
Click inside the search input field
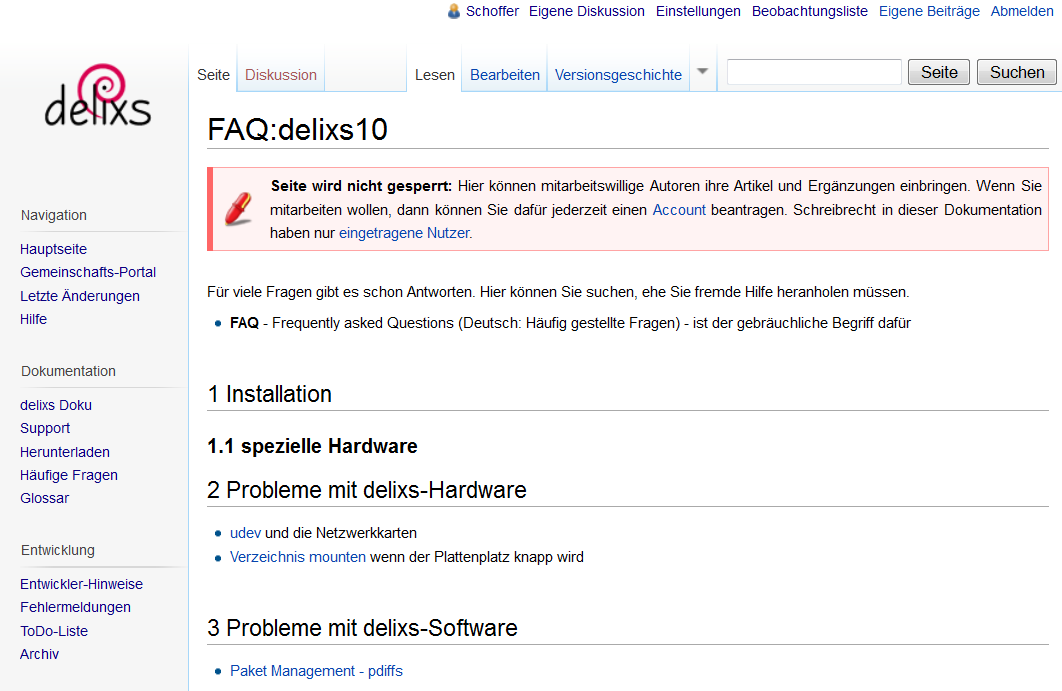click(813, 72)
